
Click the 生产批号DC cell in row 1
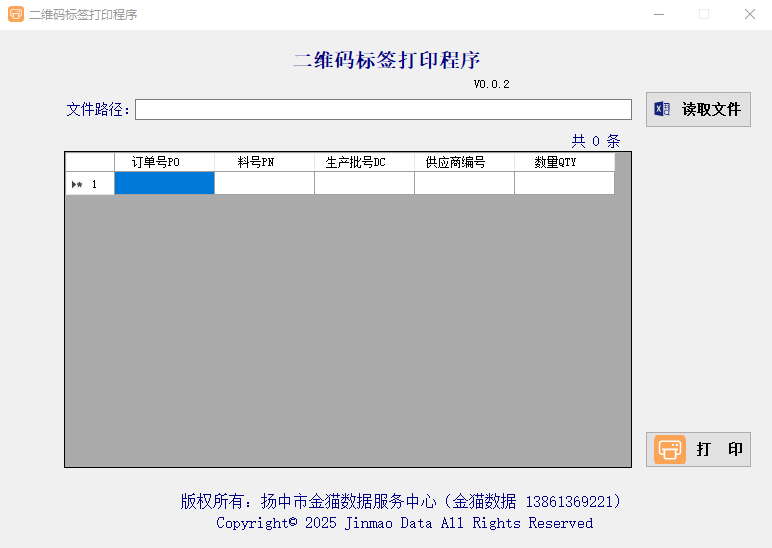click(364, 183)
